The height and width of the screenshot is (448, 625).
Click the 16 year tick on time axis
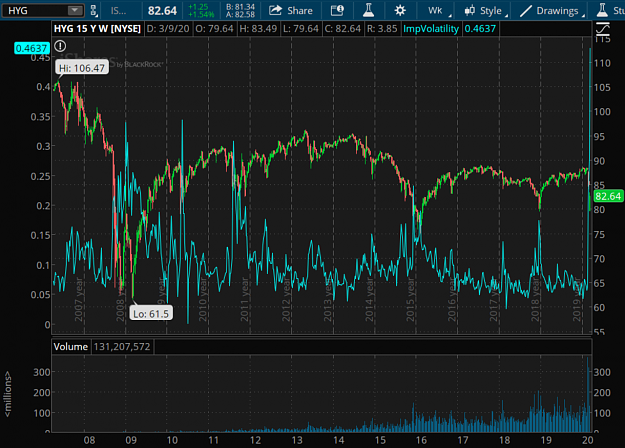pos(421,440)
